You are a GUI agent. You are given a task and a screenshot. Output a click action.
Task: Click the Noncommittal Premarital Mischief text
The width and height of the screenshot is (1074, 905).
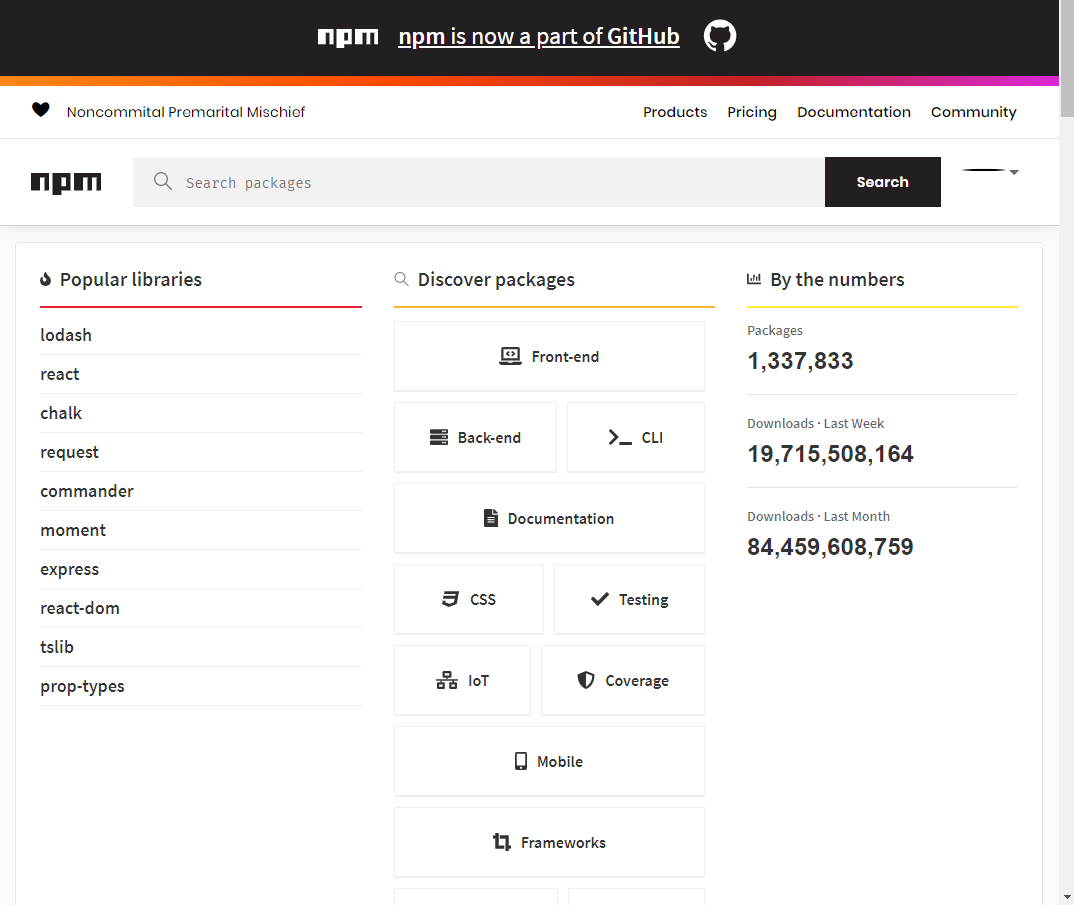[x=186, y=112]
